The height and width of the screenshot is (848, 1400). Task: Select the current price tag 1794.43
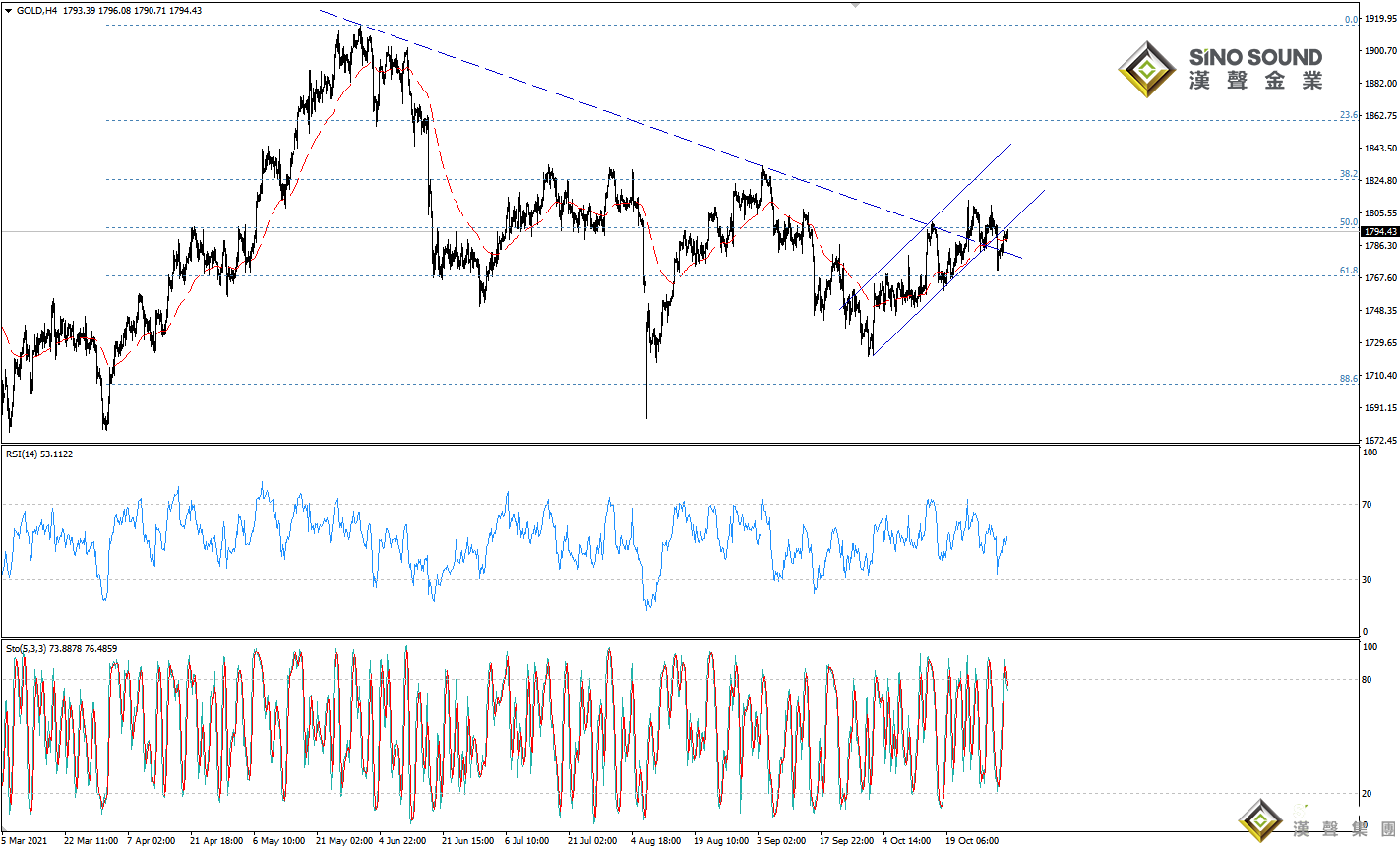(1380, 232)
